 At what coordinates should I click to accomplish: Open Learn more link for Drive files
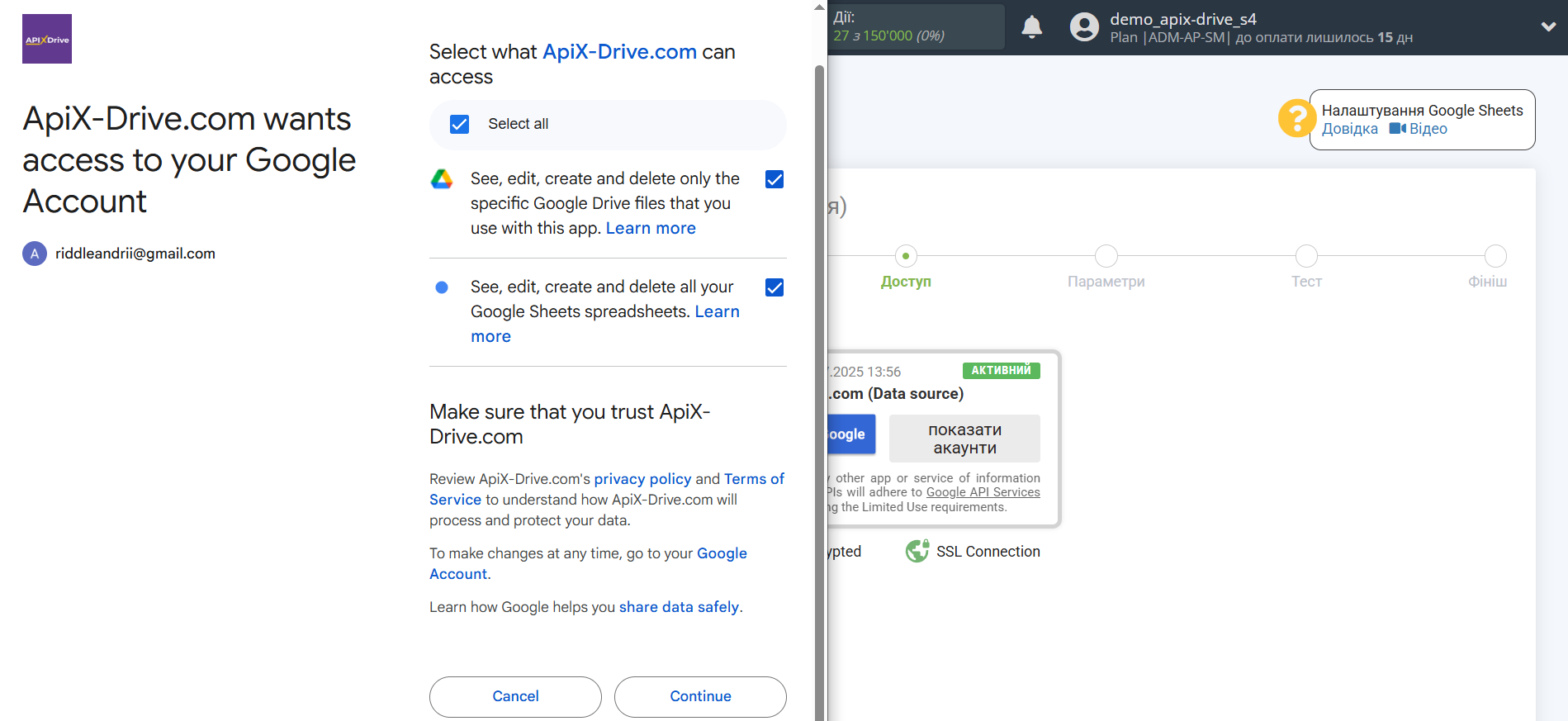[x=651, y=228]
